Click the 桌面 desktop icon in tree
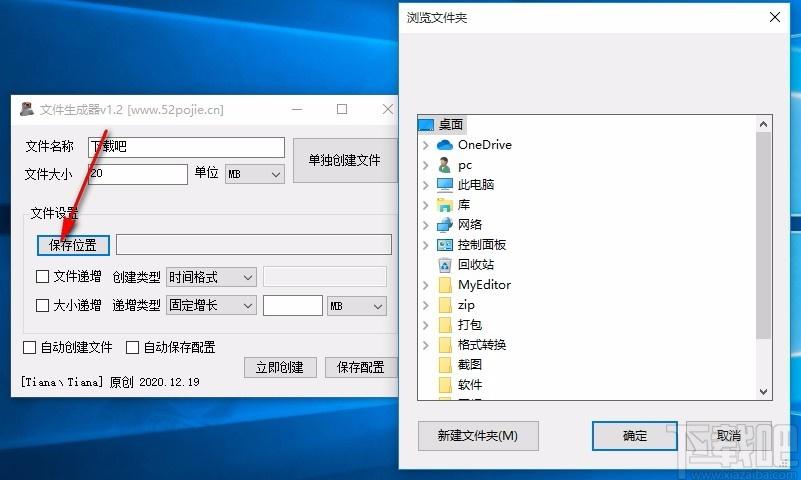 point(426,125)
